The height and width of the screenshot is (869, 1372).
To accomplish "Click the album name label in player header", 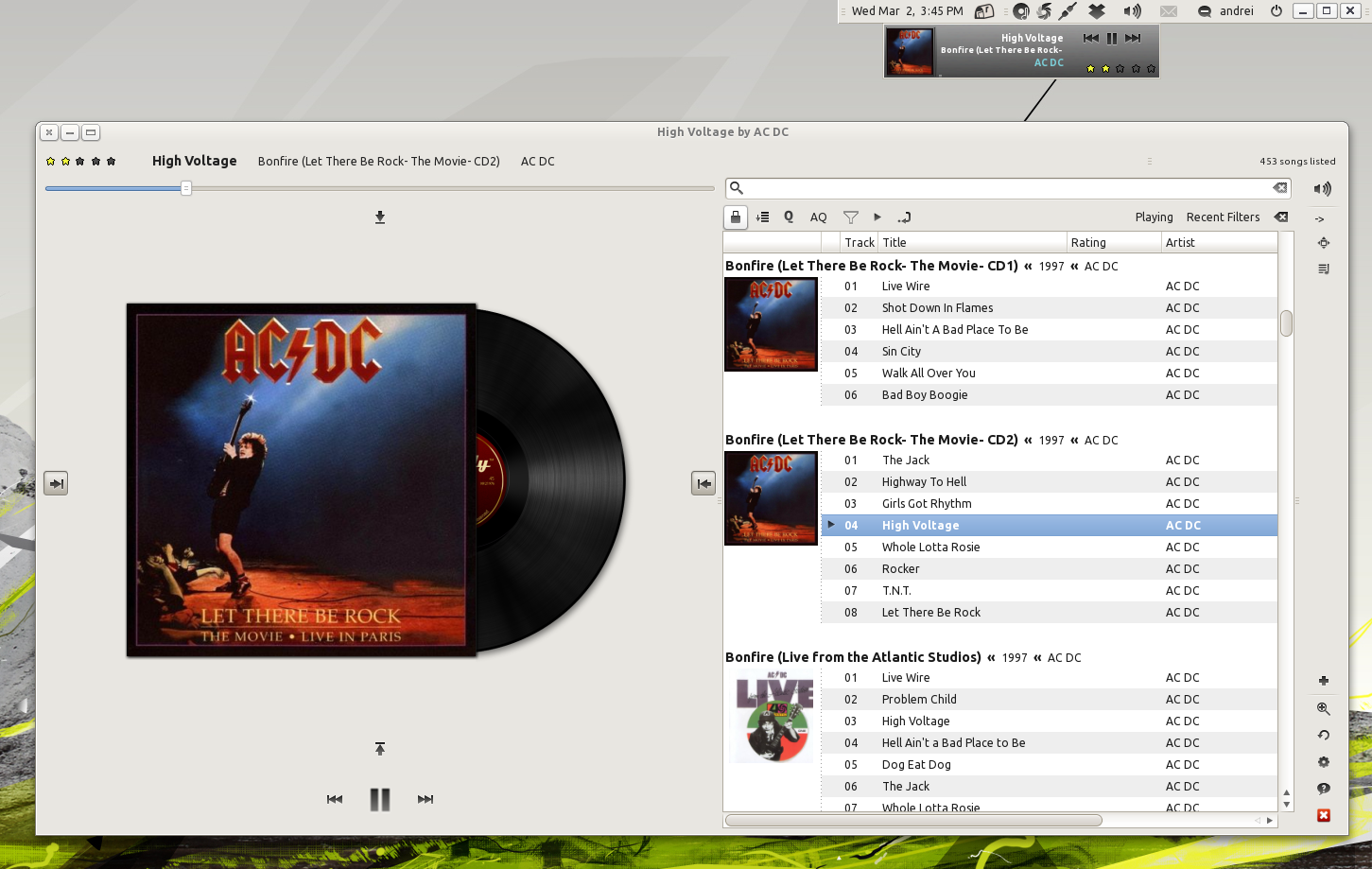I will coord(378,162).
